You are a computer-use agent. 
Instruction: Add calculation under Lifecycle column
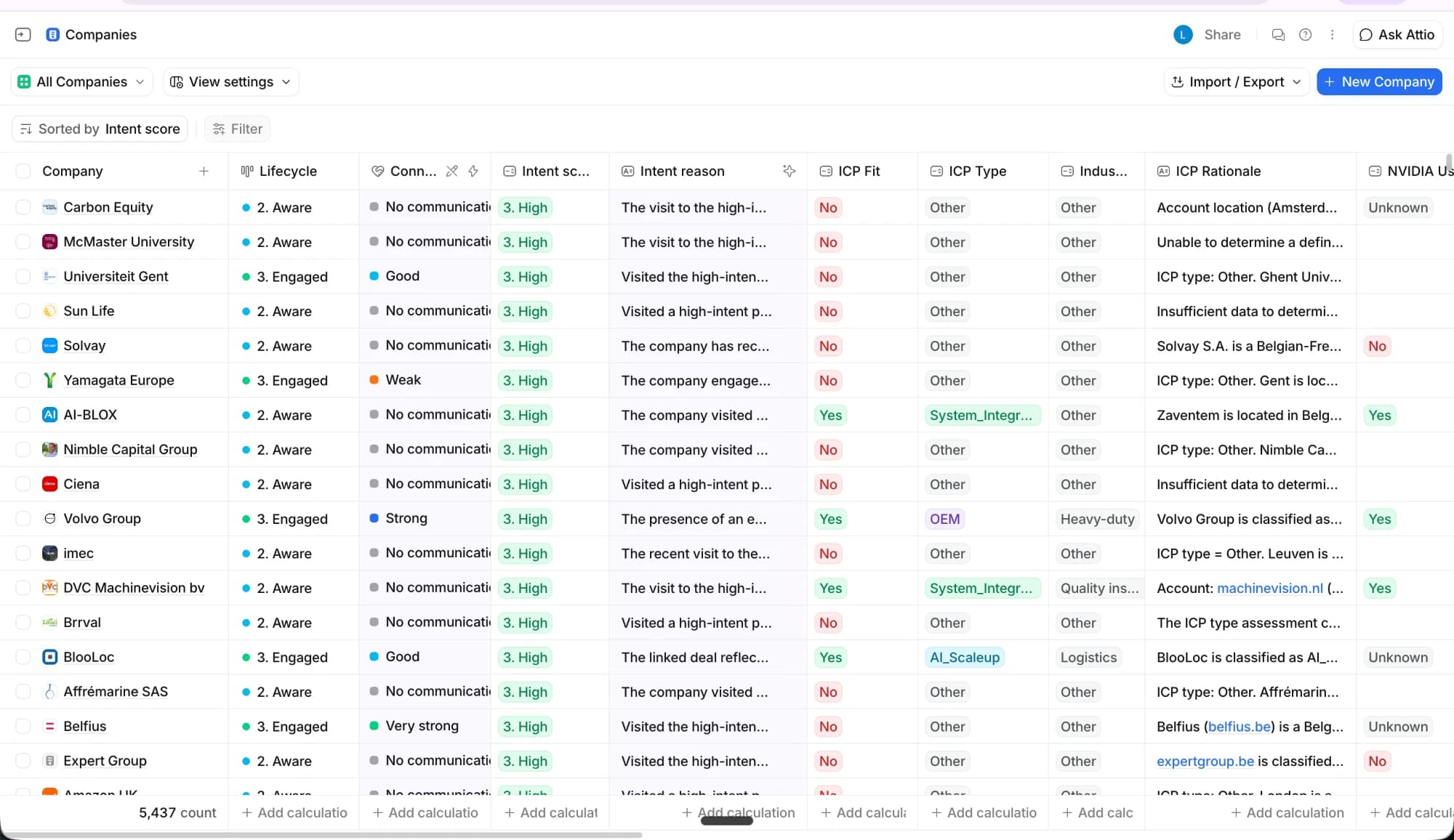[x=294, y=812]
